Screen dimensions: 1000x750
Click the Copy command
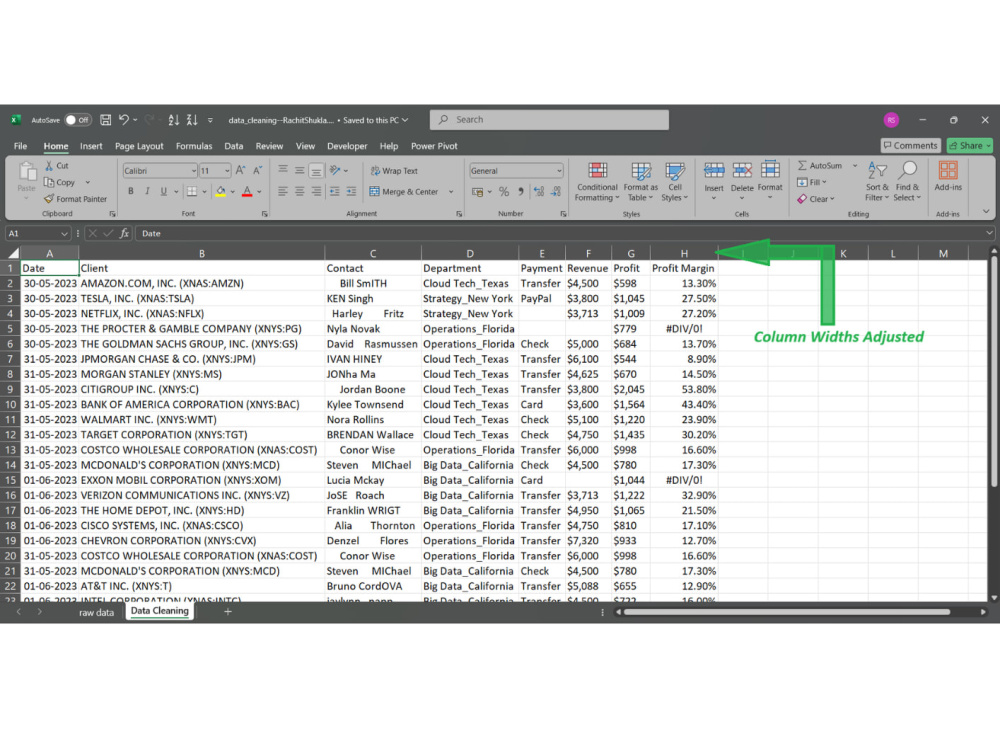pyautogui.click(x=60, y=182)
